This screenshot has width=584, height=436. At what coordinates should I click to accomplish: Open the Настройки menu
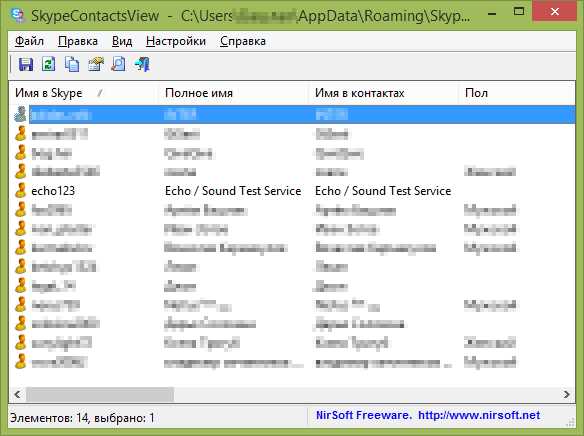pos(176,41)
